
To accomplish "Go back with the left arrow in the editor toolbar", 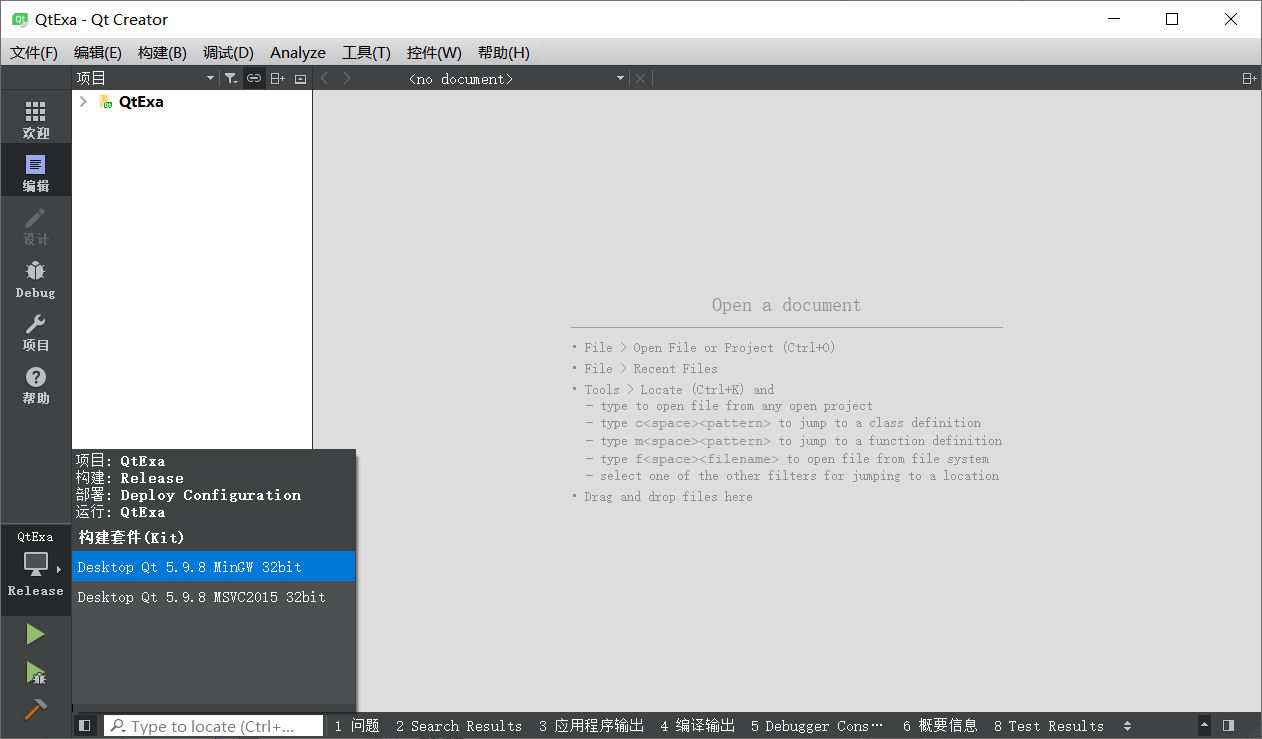I will coord(324,78).
